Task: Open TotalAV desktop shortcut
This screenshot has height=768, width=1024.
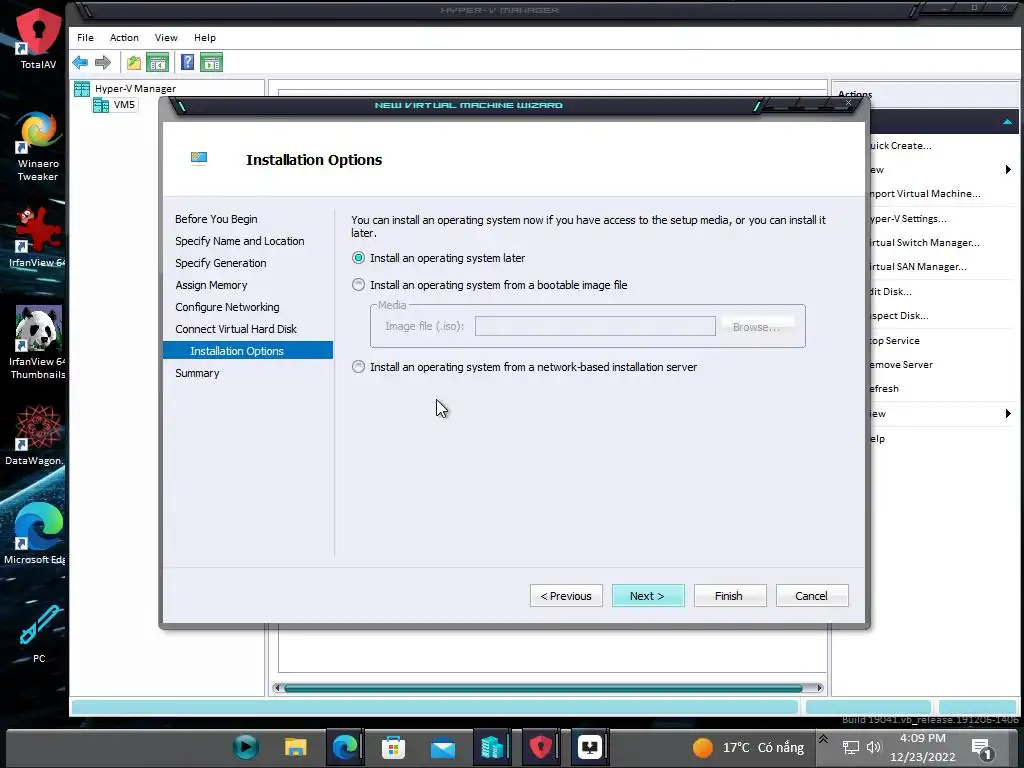Action: click(x=38, y=38)
